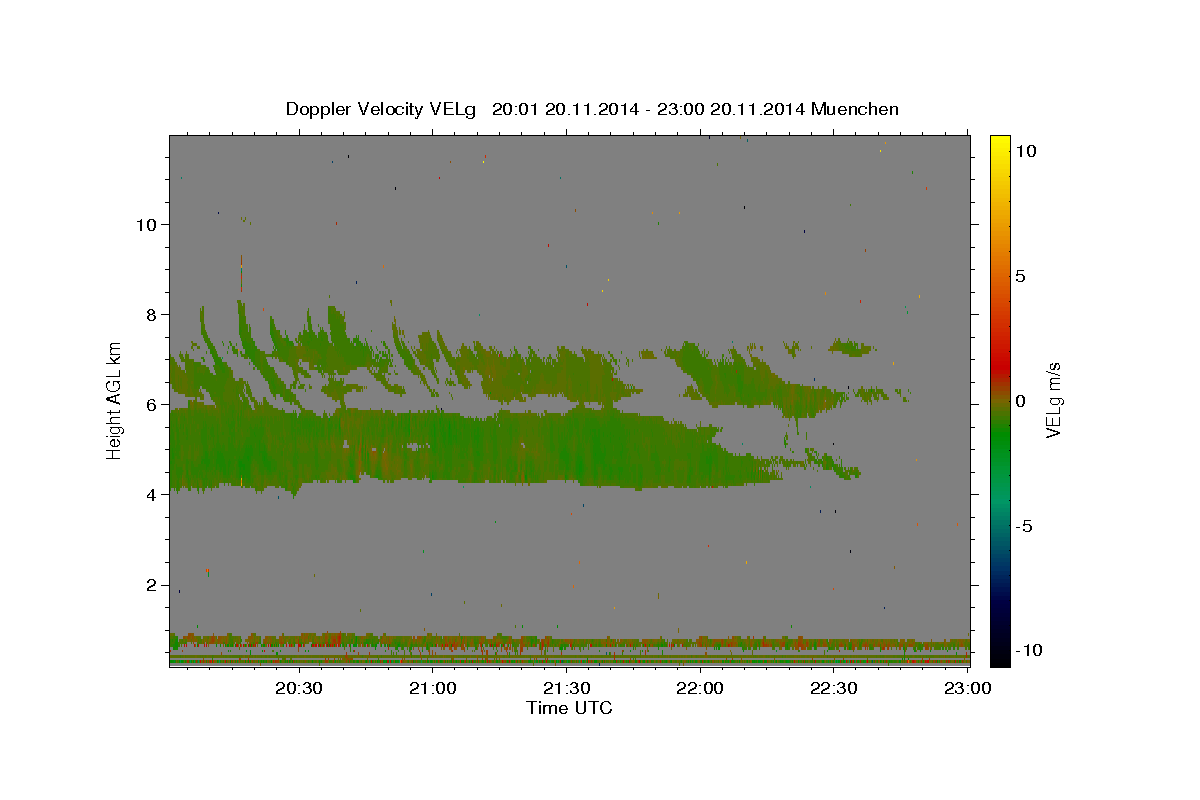The image size is (1200, 800).
Task: Click the '22:30' time axis label
Action: [x=834, y=688]
